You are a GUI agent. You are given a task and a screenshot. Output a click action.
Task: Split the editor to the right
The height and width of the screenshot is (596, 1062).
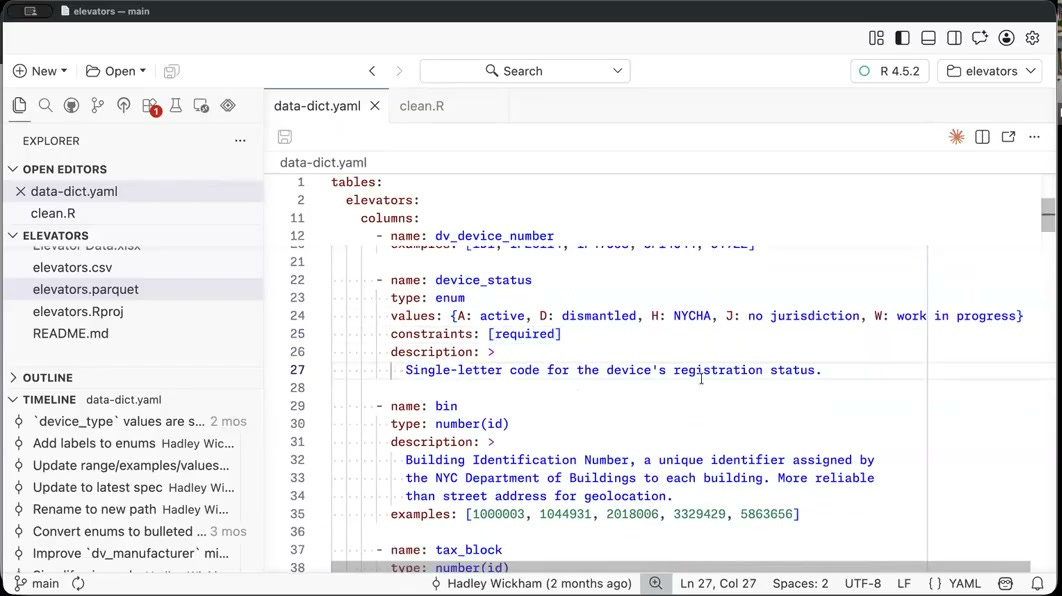tap(982, 137)
